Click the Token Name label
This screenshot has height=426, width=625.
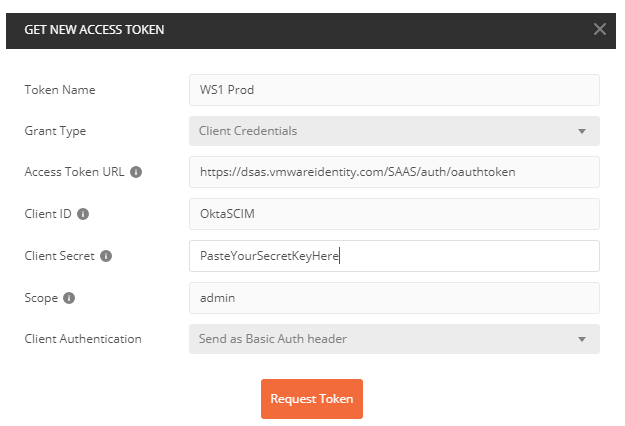point(59,90)
